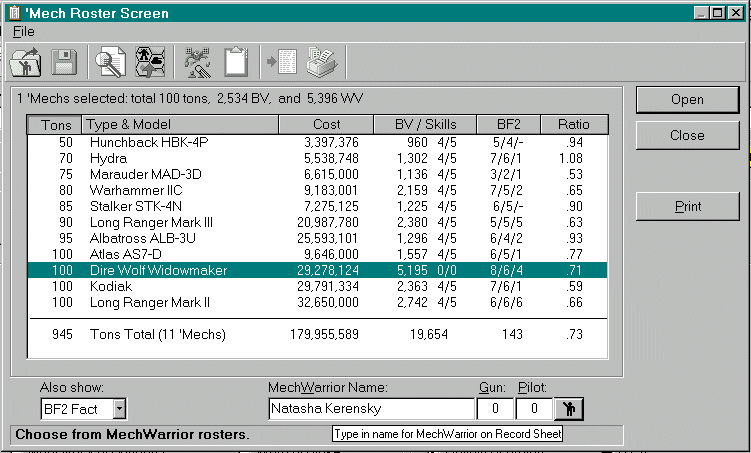Expand the Also show dropdown arrow
Viewport: 751px width, 453px height.
click(119, 409)
